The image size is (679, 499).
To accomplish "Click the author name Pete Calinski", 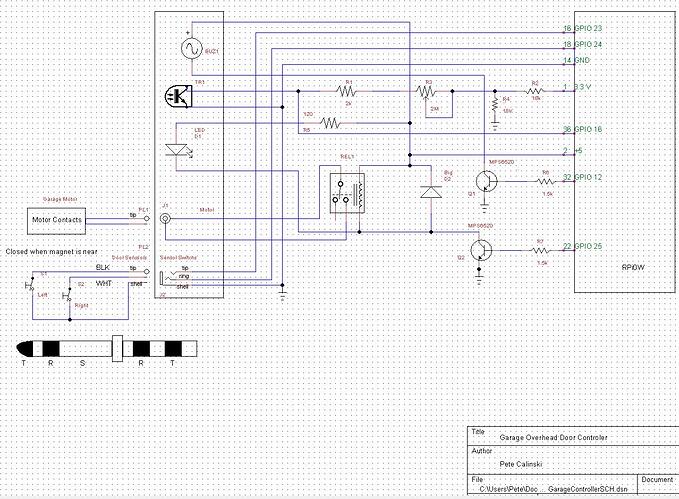I will coord(521,464).
